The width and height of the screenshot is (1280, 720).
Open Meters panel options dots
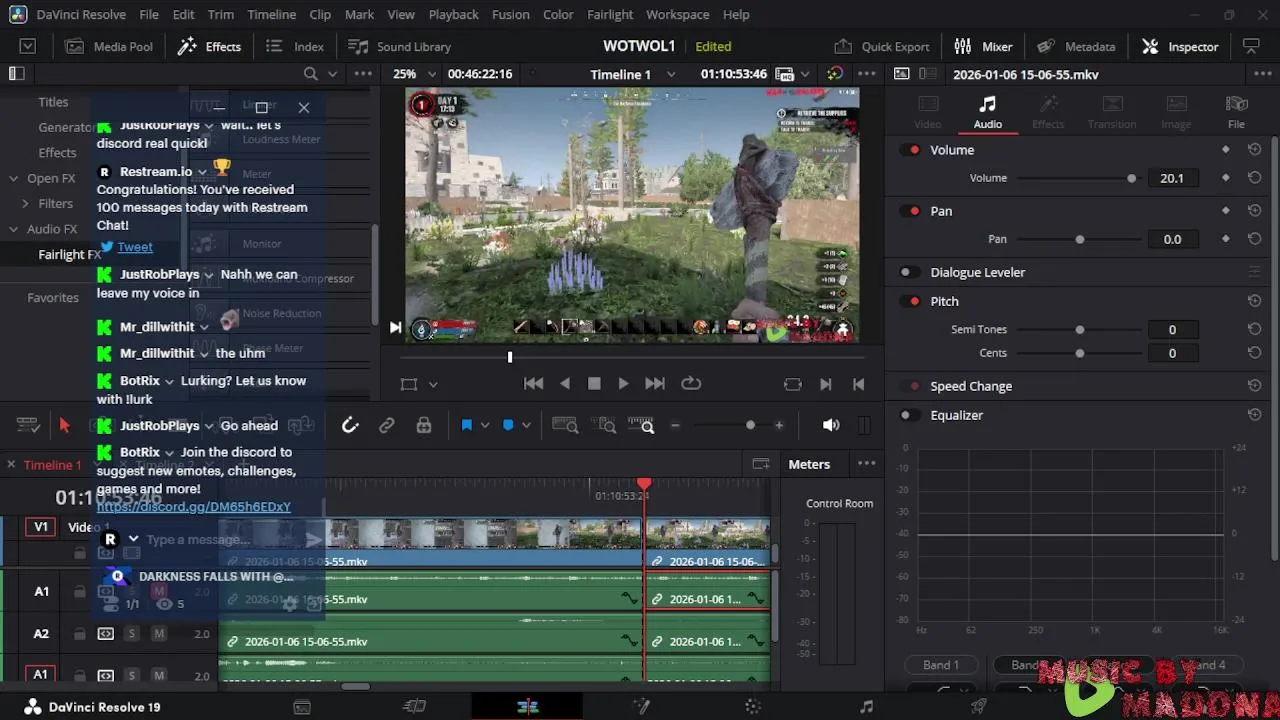(867, 464)
